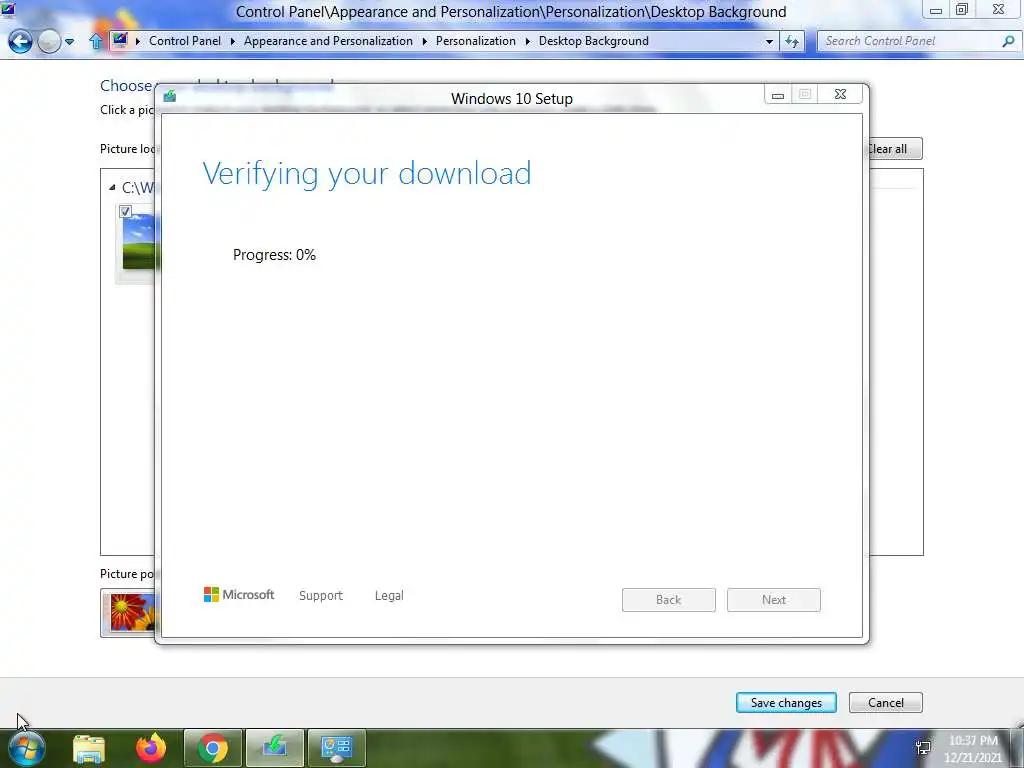Image resolution: width=1024 pixels, height=768 pixels.
Task: Minimize the Control Panel window
Action: coord(936,10)
